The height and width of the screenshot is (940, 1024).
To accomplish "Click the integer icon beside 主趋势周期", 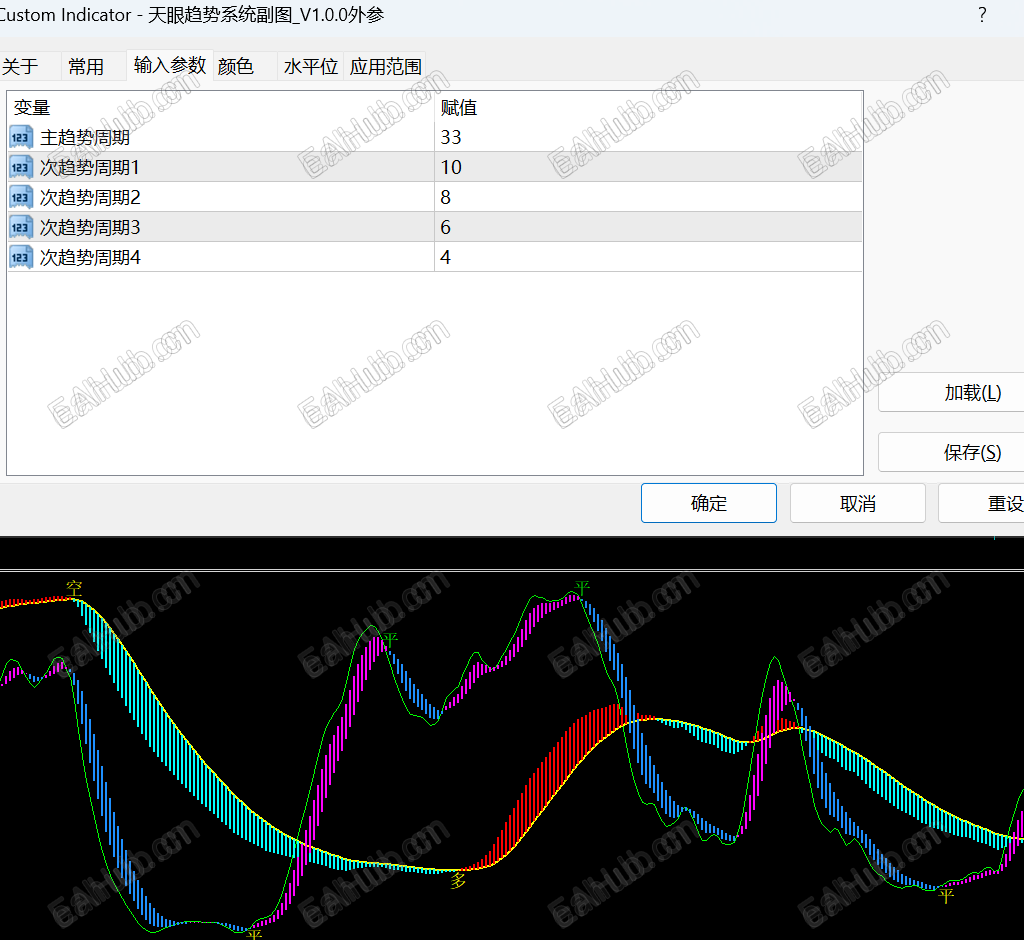I will pos(21,137).
